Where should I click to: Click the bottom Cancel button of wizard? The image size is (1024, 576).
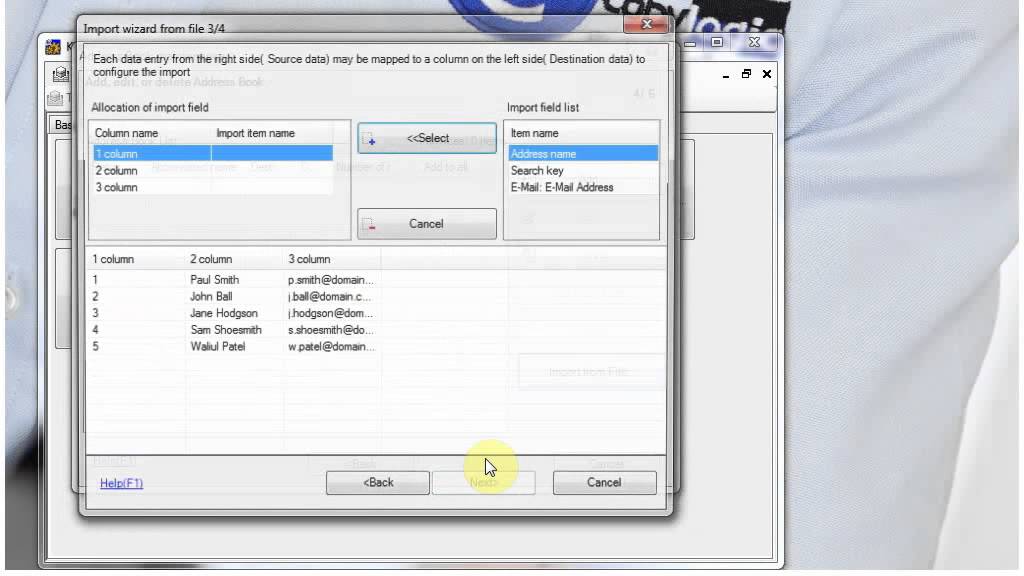click(x=604, y=483)
